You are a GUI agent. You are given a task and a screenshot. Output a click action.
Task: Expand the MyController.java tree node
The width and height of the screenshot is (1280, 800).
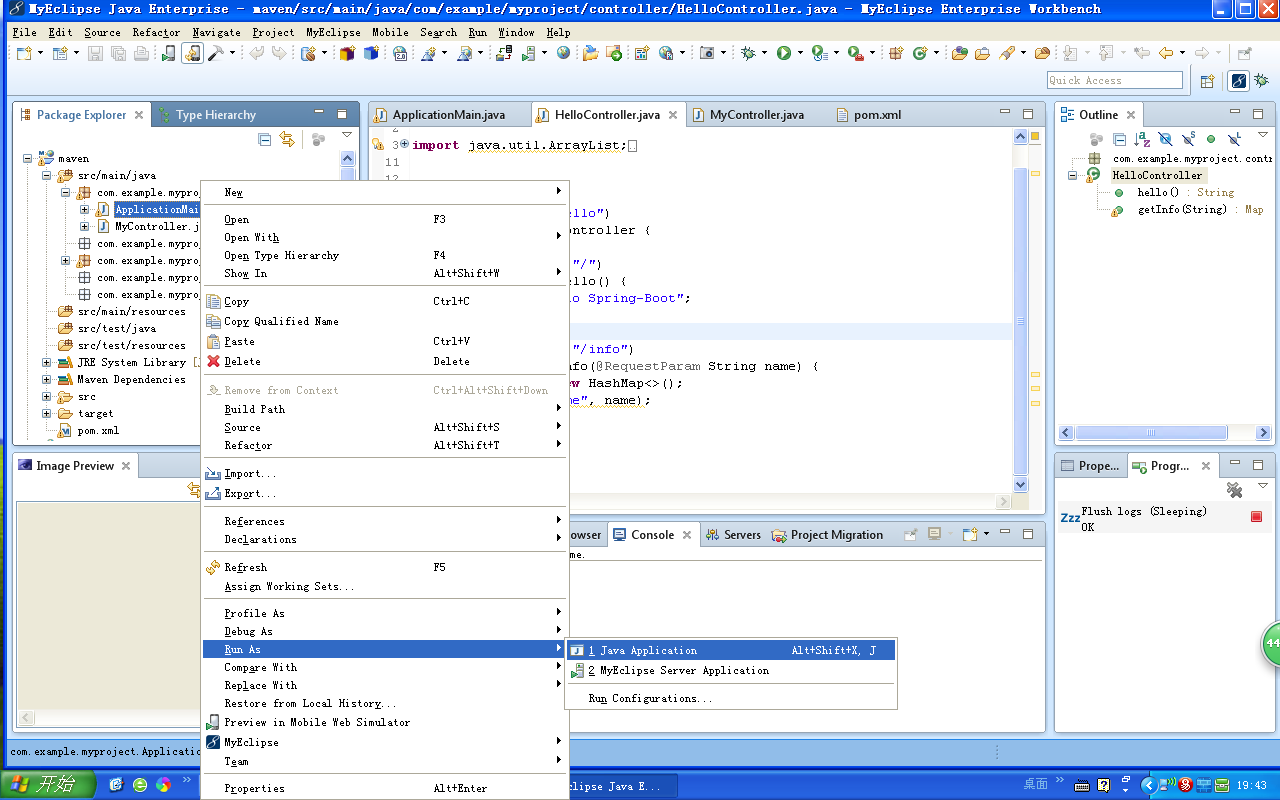(85, 226)
